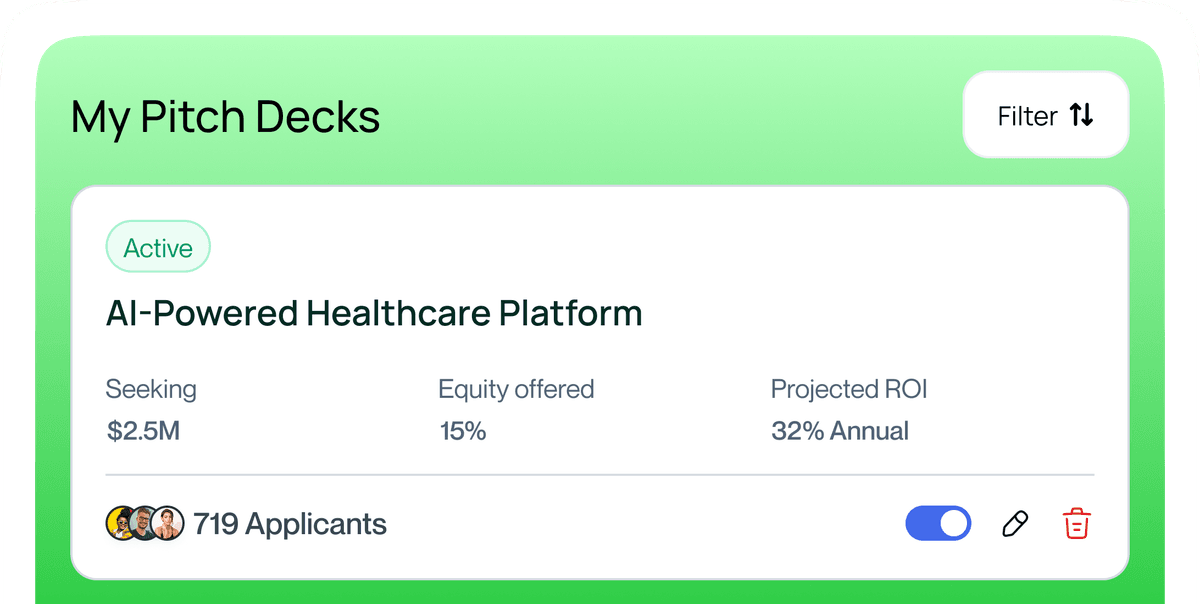Select the 15% equity value

(463, 432)
